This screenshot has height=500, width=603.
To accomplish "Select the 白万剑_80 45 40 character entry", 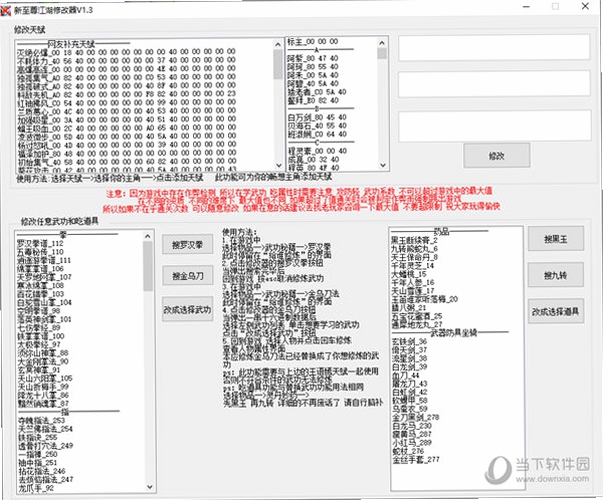I will click(x=317, y=117).
